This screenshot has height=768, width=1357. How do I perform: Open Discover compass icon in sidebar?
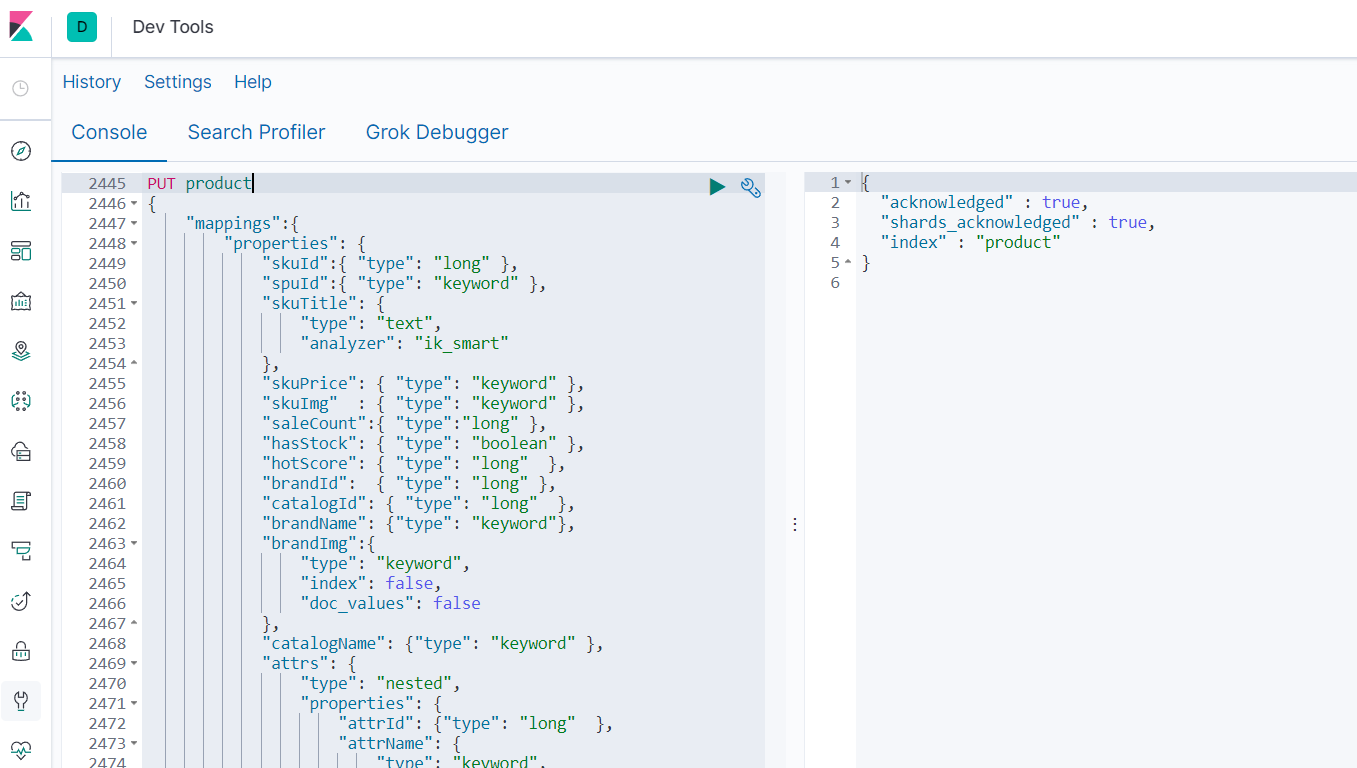coord(21,151)
